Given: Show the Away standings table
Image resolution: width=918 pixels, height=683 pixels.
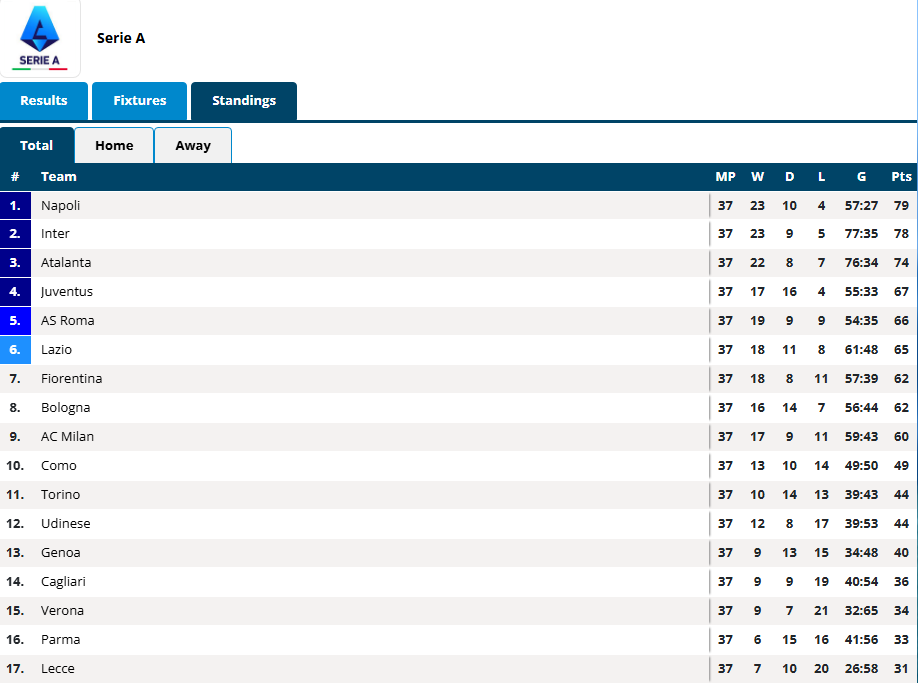Looking at the screenshot, I should 193,145.
